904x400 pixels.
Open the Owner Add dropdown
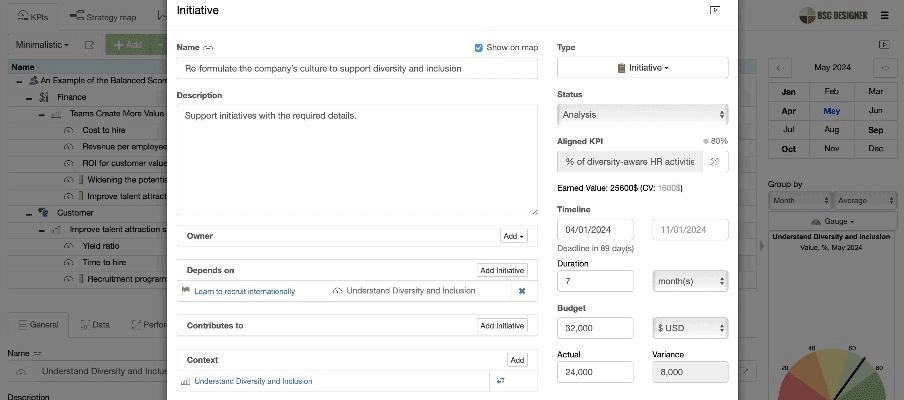point(513,236)
